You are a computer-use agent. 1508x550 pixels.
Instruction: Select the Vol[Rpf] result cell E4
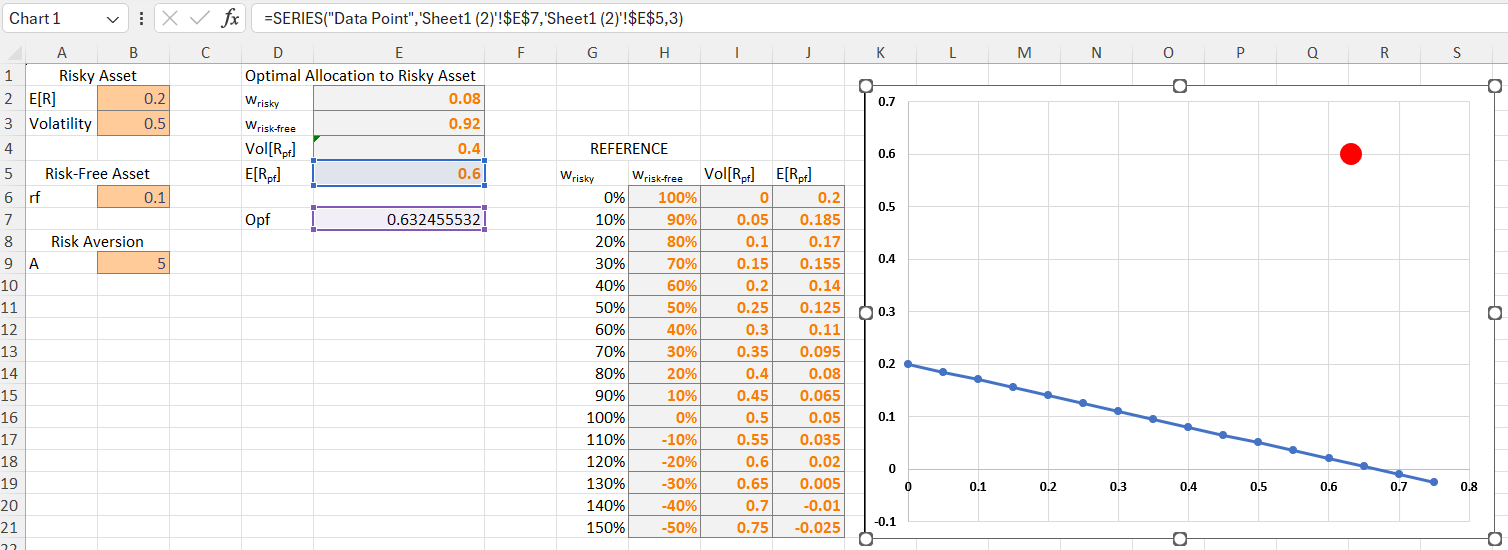(399, 148)
